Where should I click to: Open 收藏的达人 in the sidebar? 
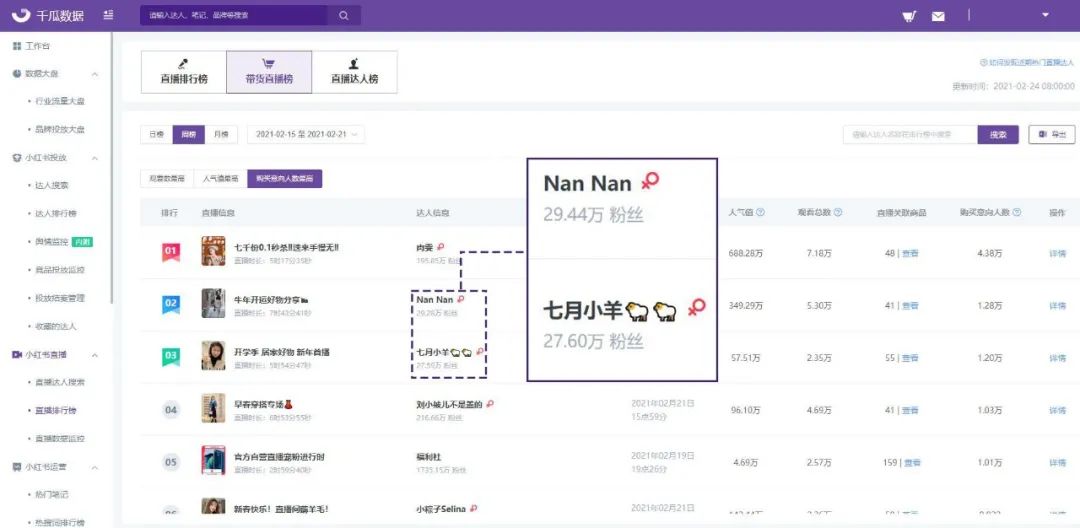point(56,326)
